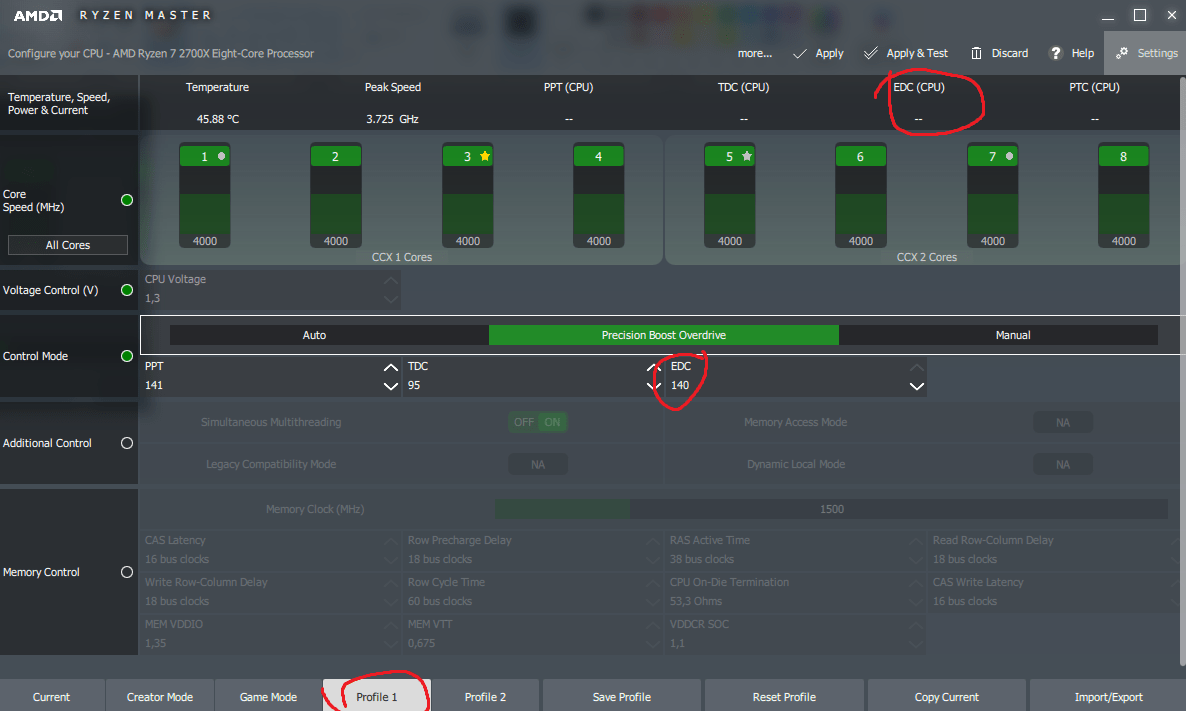Click the gold star on core 3
1186x711 pixels.
[x=485, y=156]
